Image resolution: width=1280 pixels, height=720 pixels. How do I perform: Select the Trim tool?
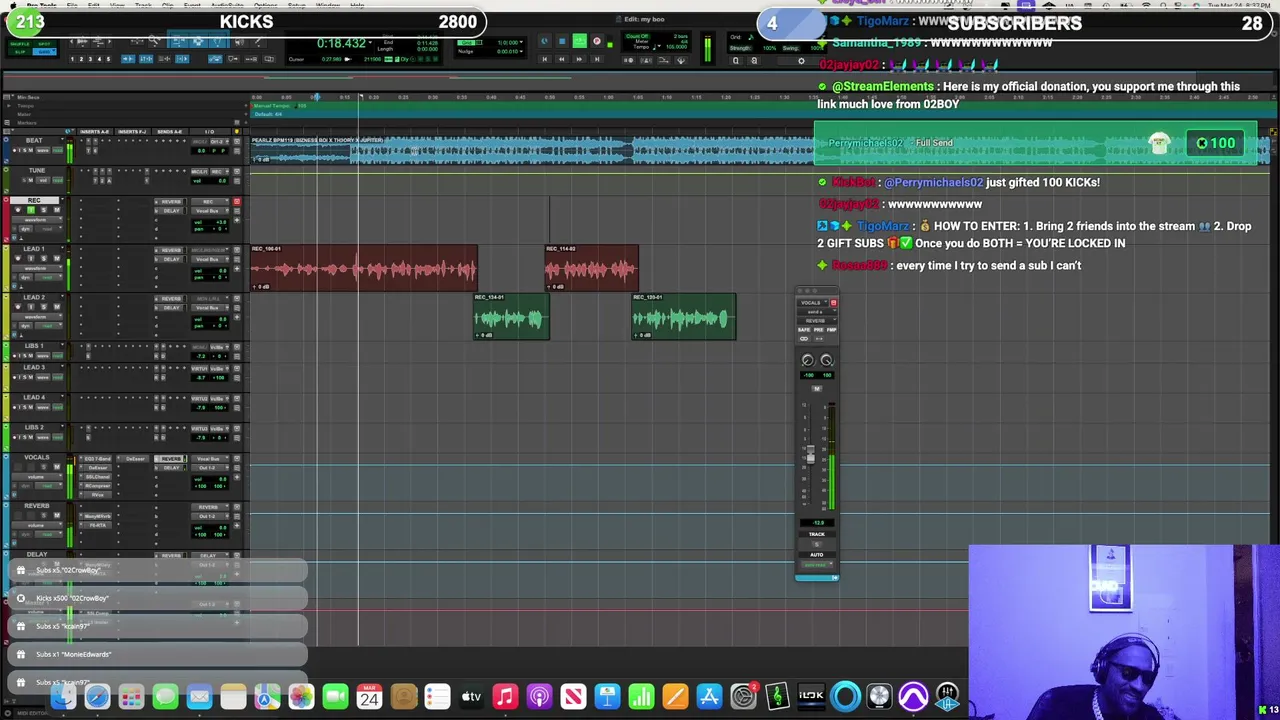click(x=178, y=41)
